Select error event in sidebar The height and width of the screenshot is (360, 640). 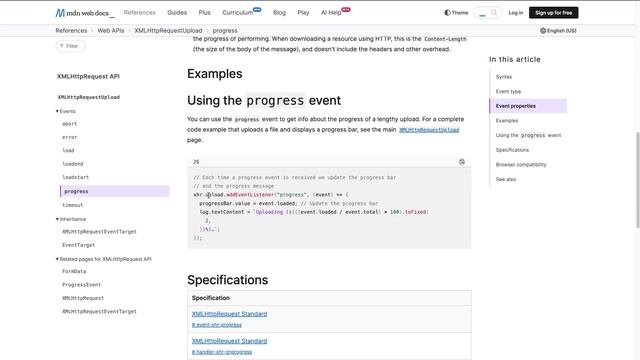coord(69,137)
